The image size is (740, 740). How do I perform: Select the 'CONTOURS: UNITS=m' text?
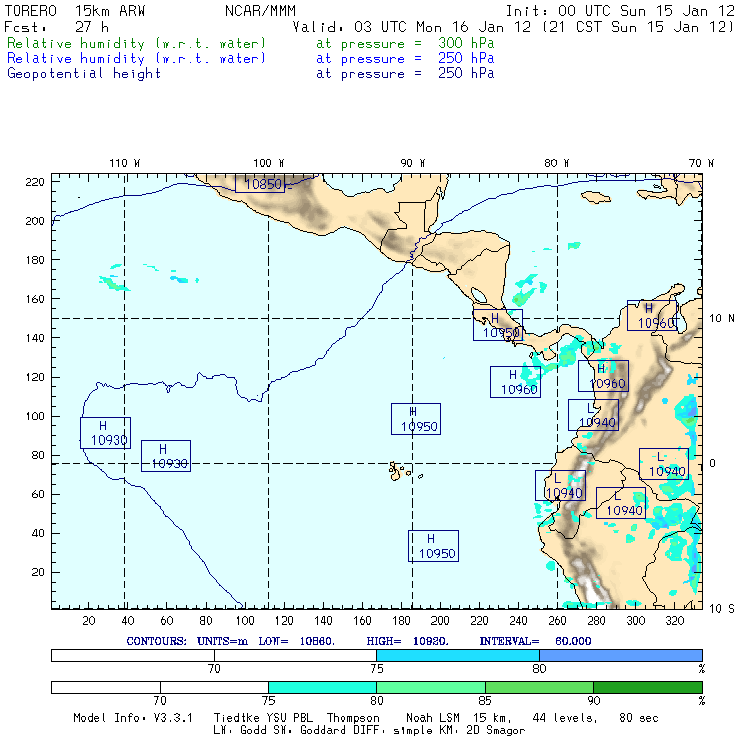(x=187, y=641)
